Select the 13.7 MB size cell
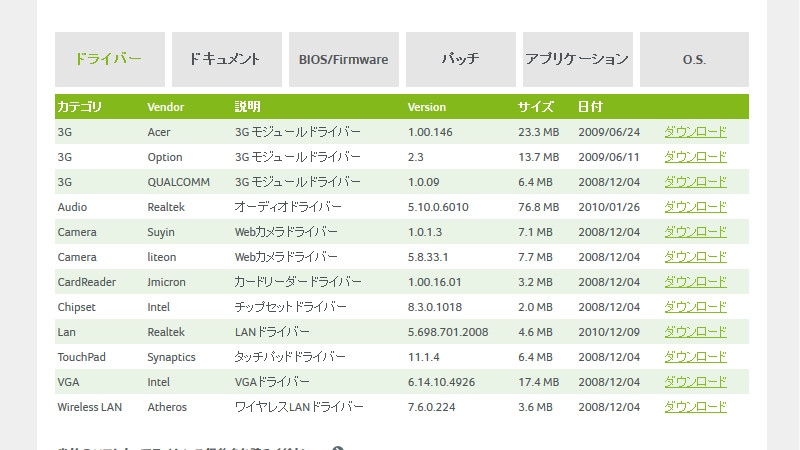The height and width of the screenshot is (450, 800). pyautogui.click(x=539, y=157)
